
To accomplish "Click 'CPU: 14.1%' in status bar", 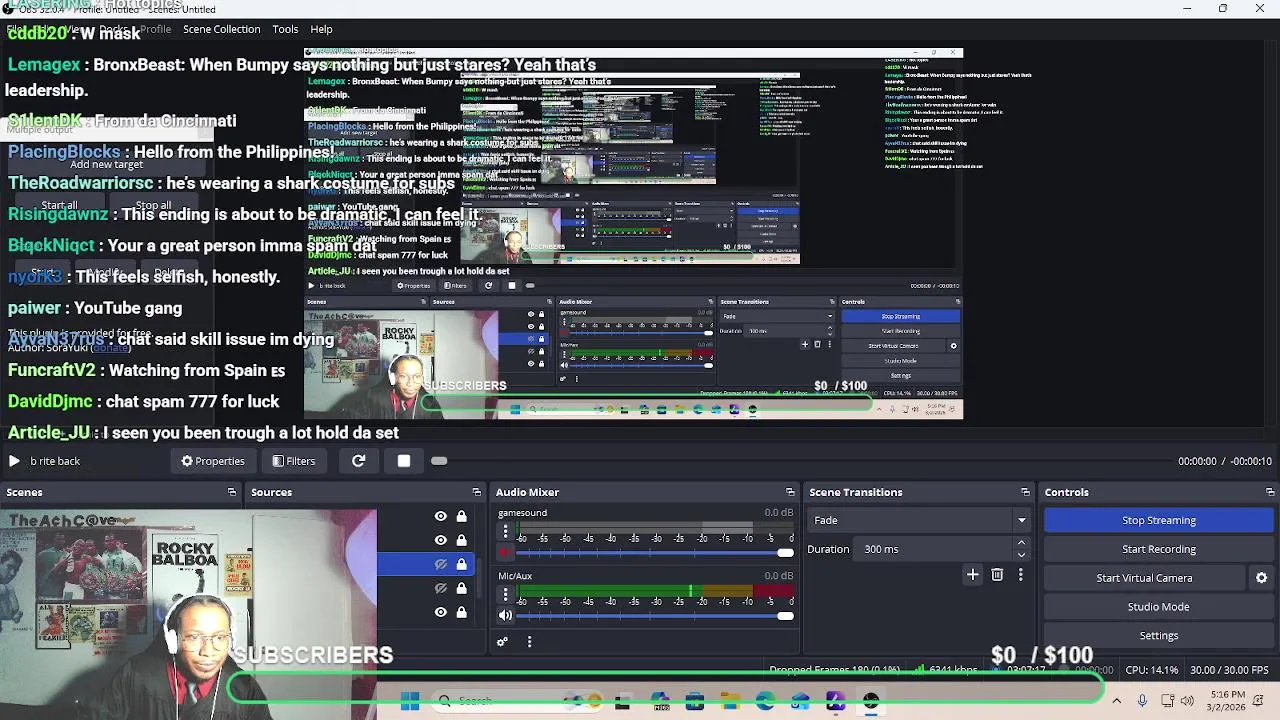I will [1151, 670].
